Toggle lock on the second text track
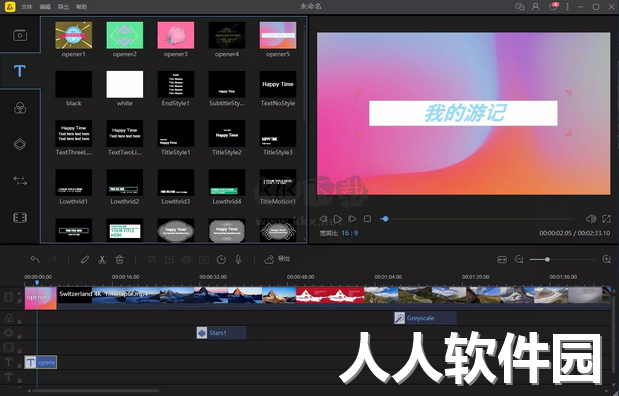 (x=19, y=380)
